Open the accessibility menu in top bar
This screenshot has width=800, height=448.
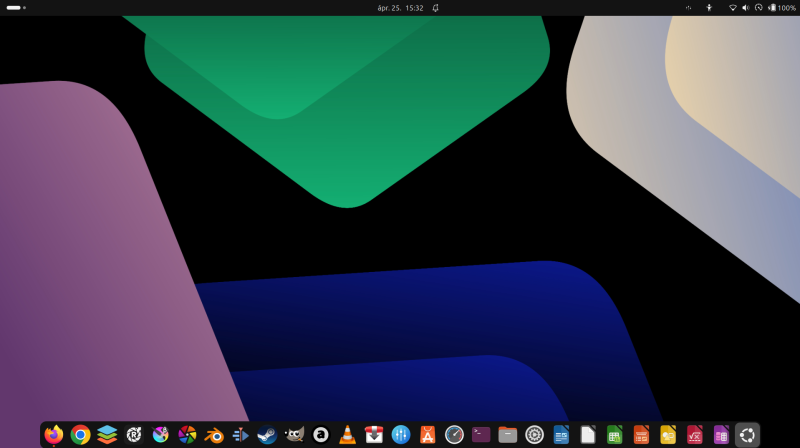tap(709, 7)
